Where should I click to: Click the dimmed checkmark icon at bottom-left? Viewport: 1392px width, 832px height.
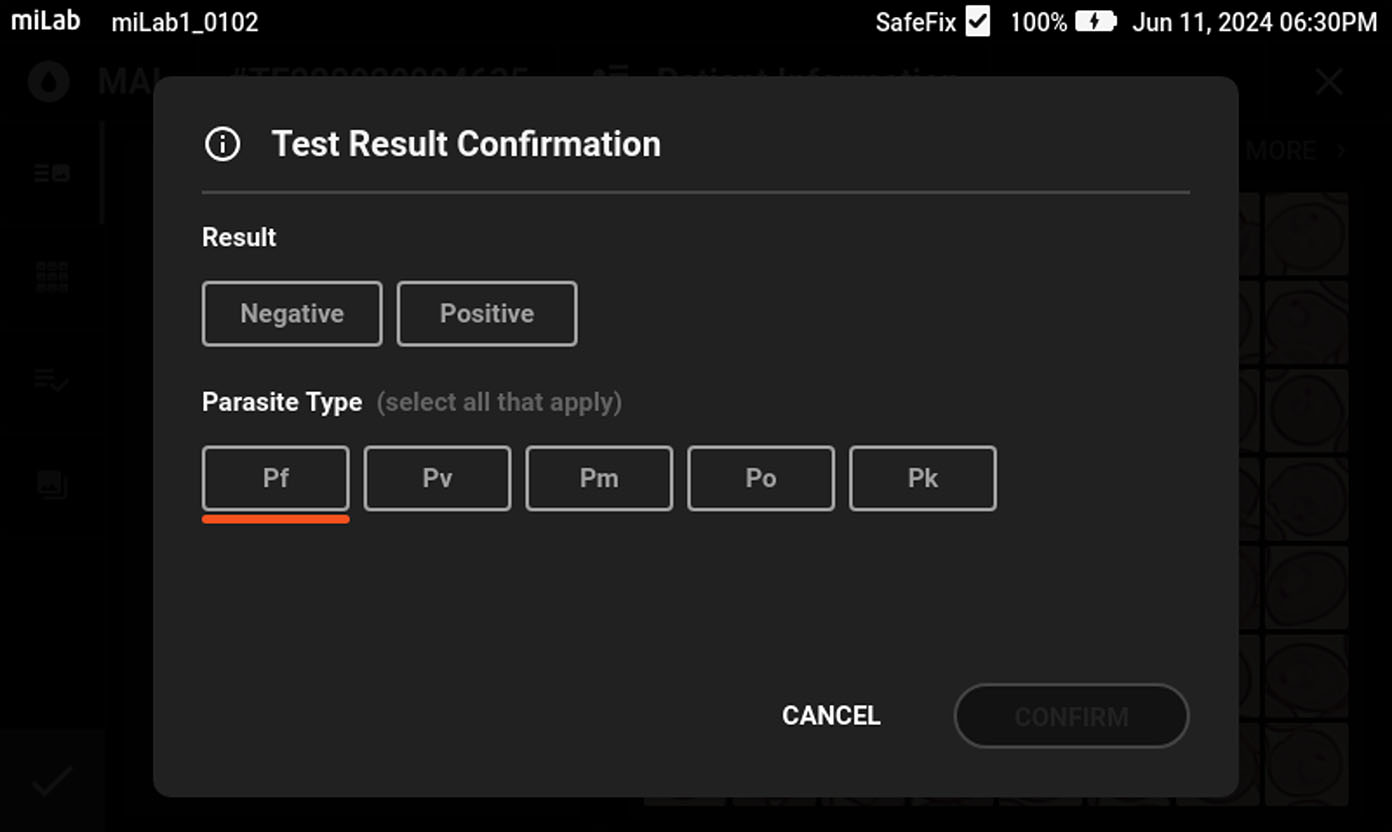(52, 782)
